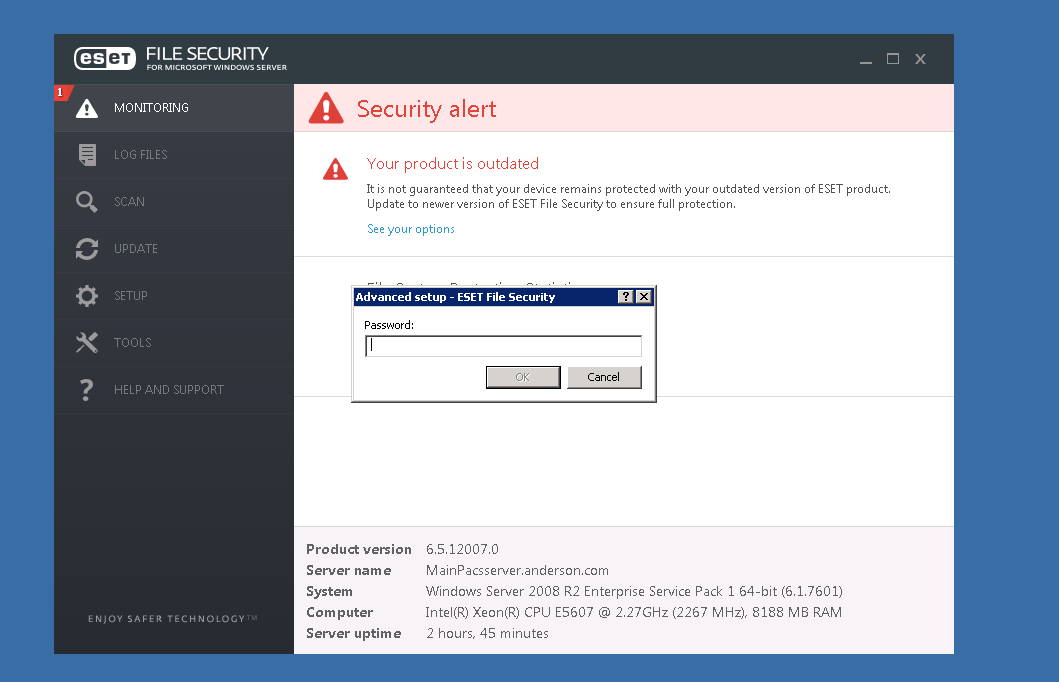Click the warning icon beside outdated product message

coord(335,169)
